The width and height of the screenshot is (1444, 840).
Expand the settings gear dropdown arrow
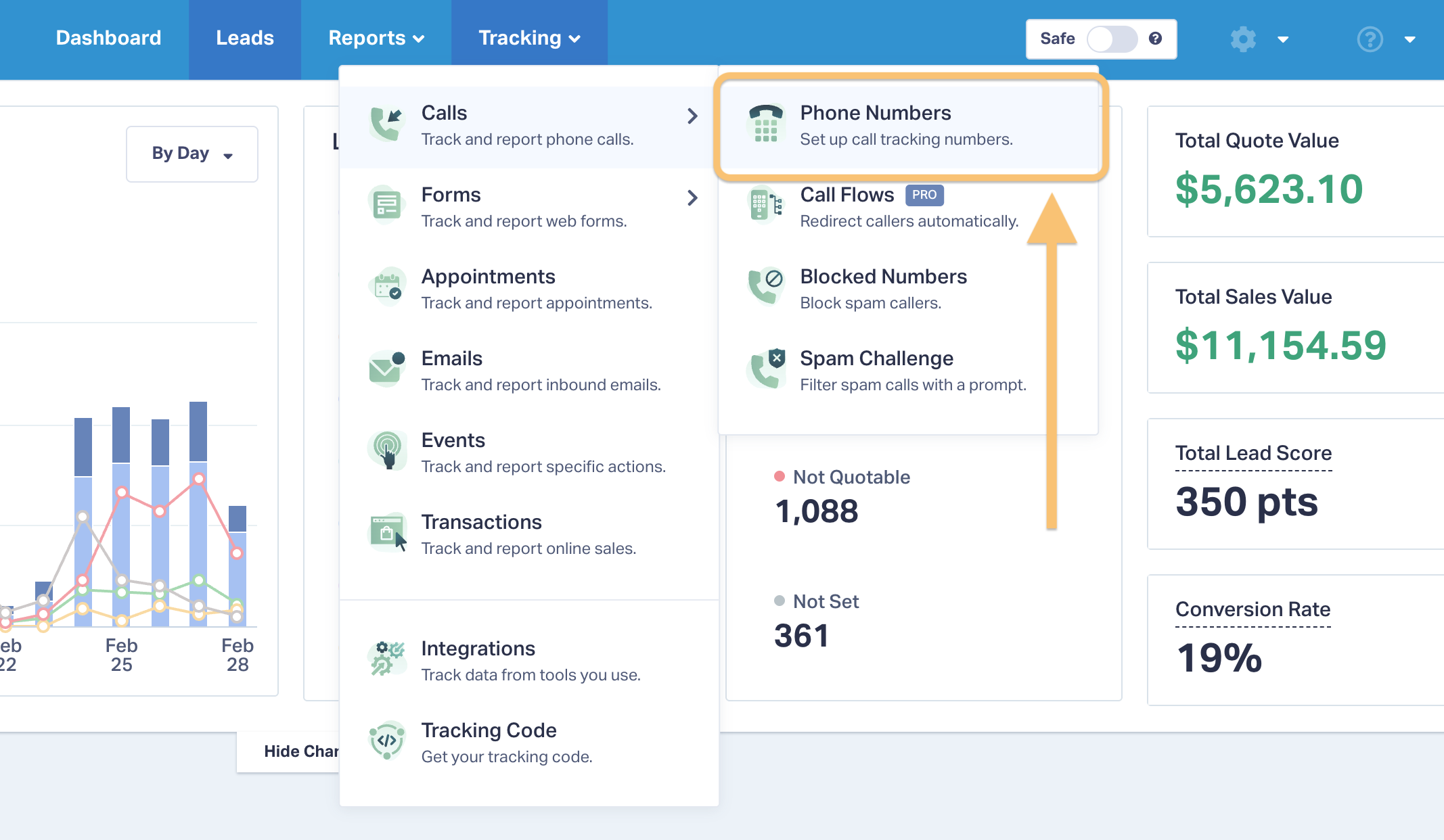1283,40
